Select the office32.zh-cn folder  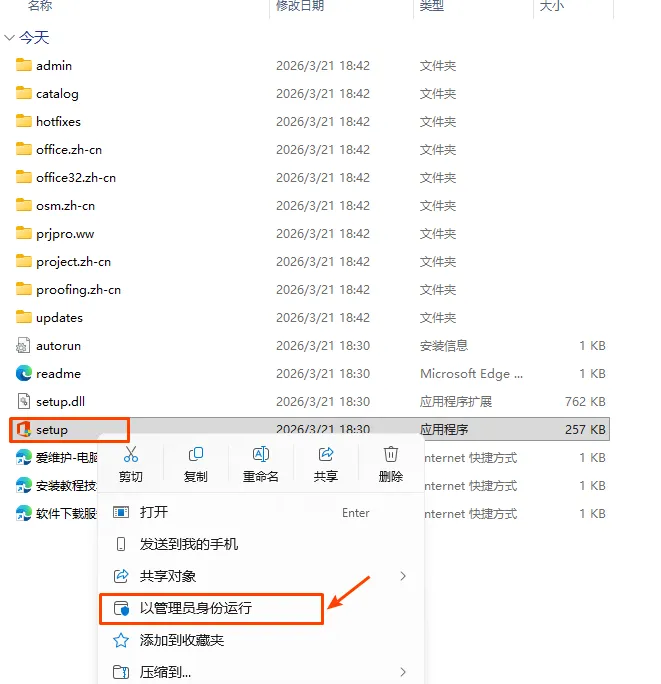[75, 178]
